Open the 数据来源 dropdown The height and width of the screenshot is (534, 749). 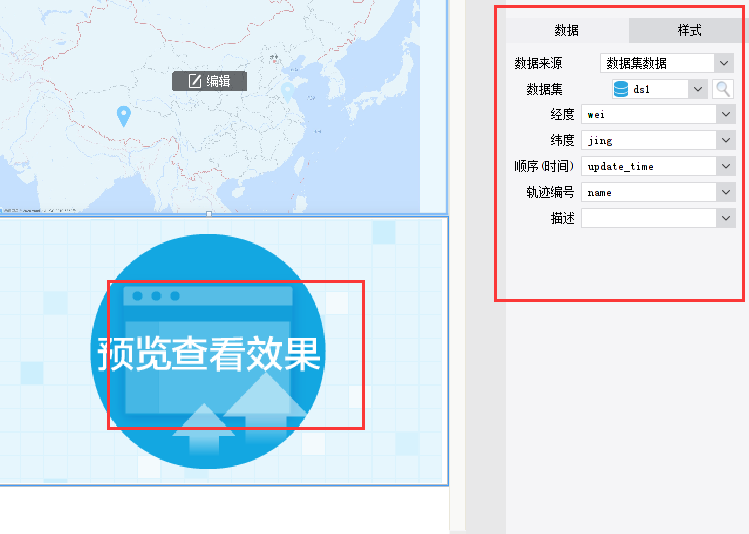point(724,63)
